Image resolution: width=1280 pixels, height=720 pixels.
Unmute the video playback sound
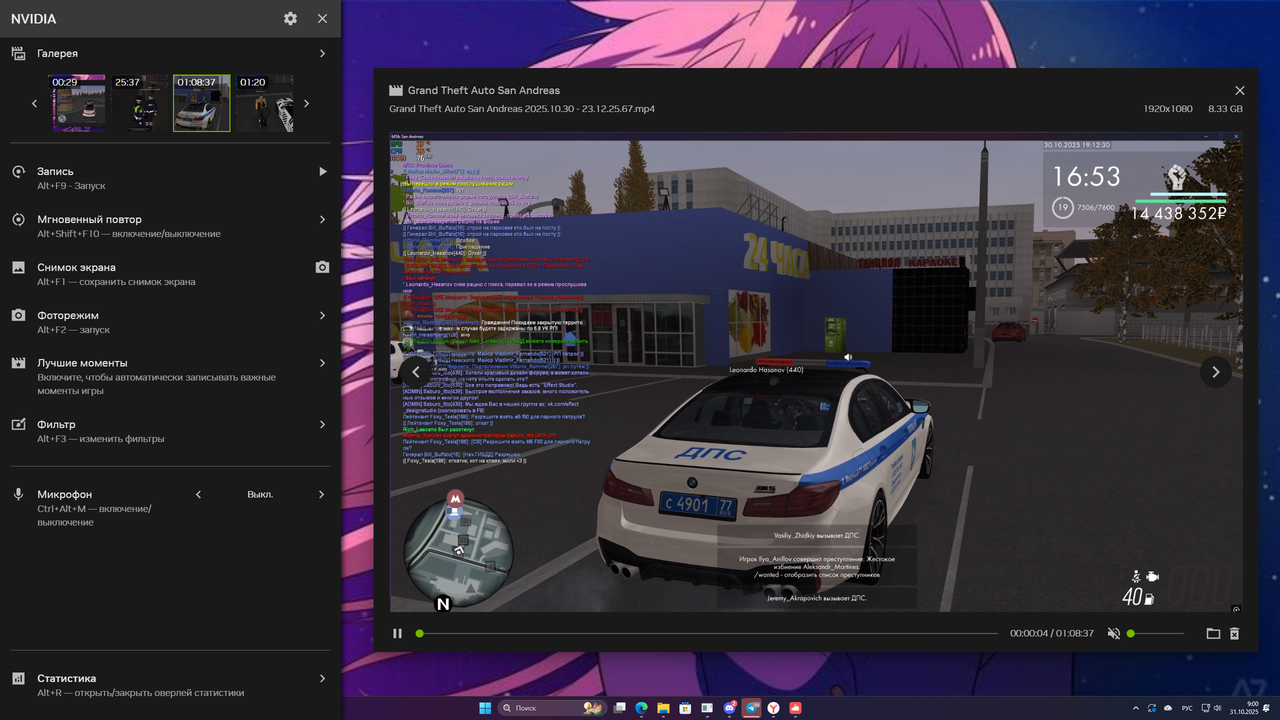tap(1113, 633)
